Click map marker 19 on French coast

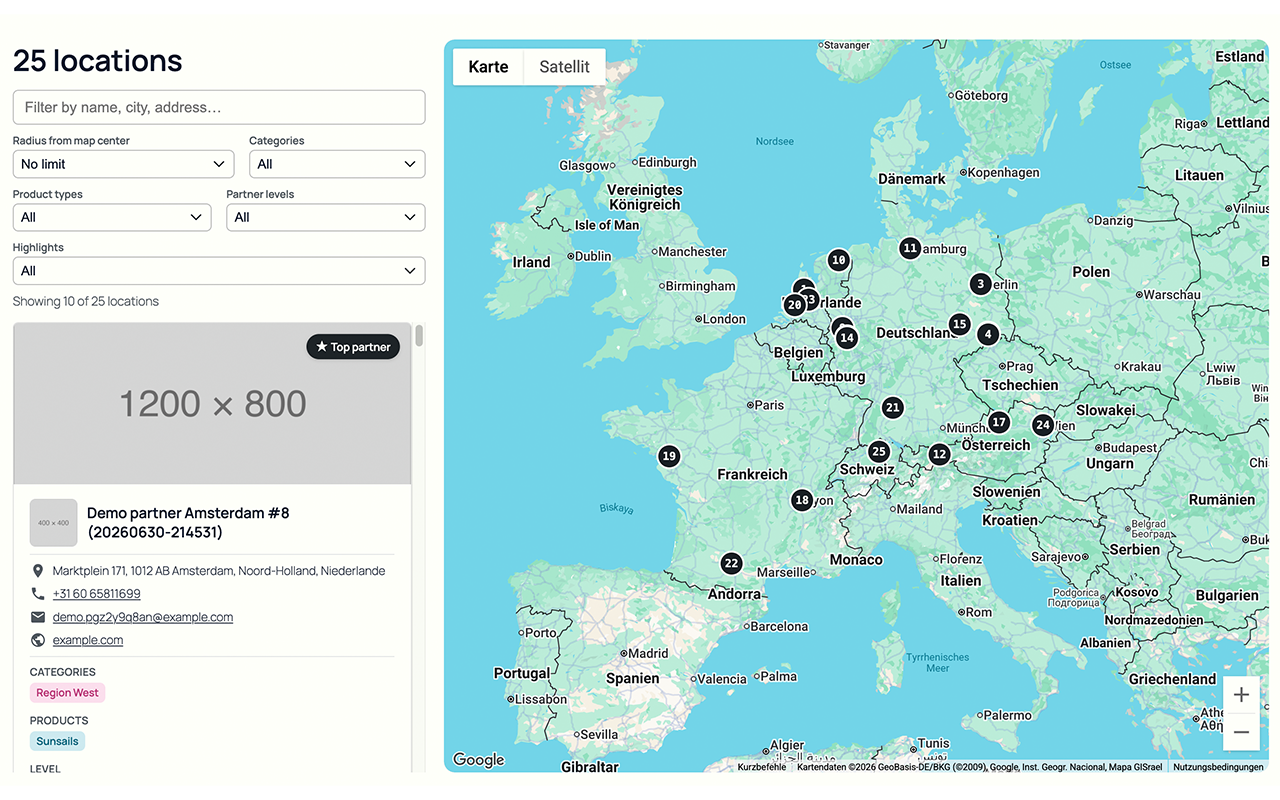[669, 456]
